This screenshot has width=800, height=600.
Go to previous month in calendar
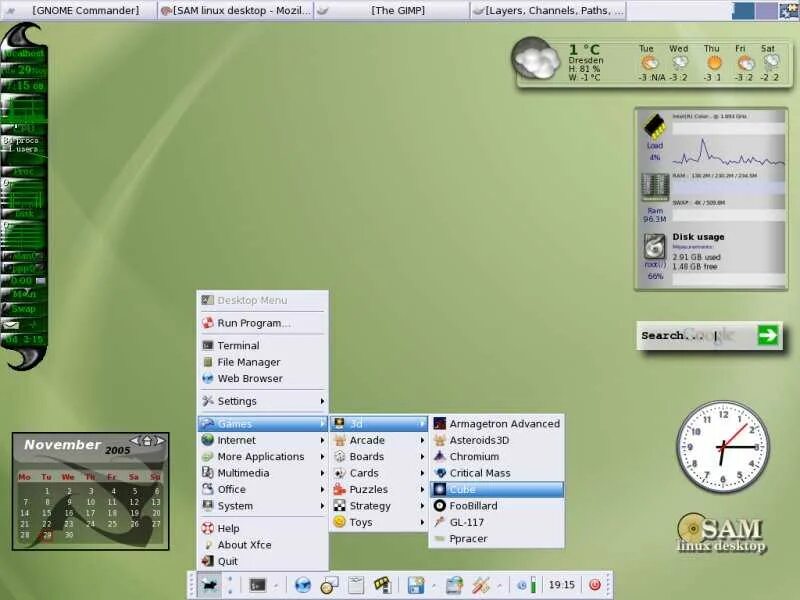[x=135, y=440]
